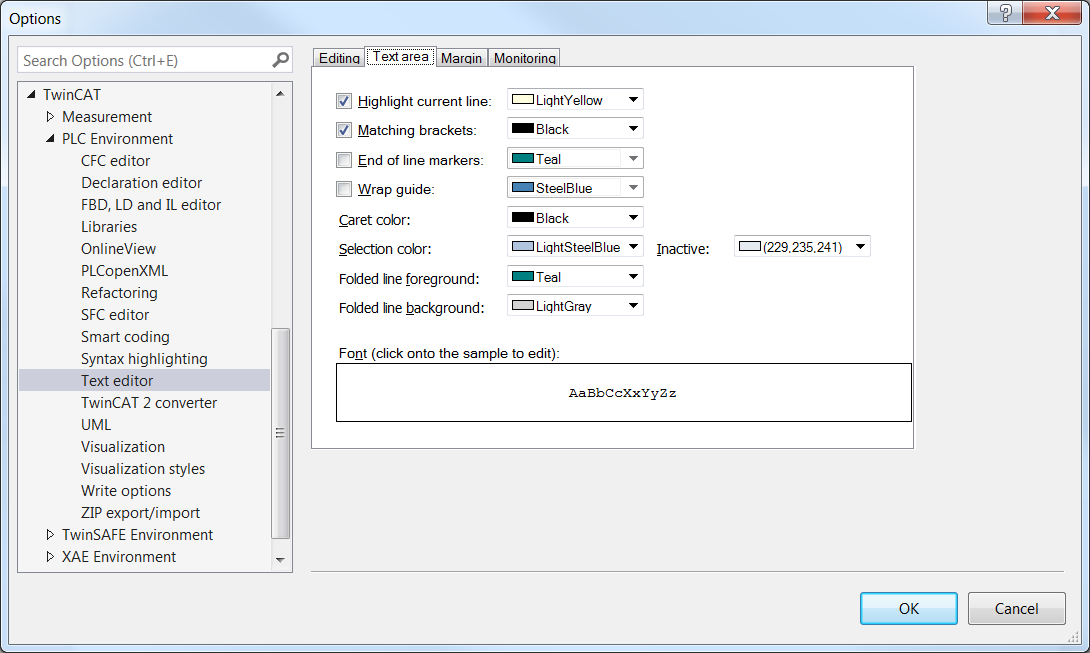Open Folded line background LightGray dropdown
This screenshot has height=653, width=1090.
575,306
